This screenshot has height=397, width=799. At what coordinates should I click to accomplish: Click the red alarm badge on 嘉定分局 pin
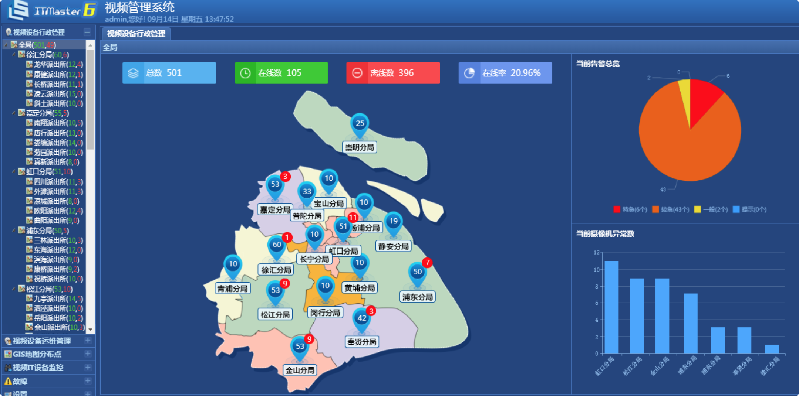tap(285, 176)
